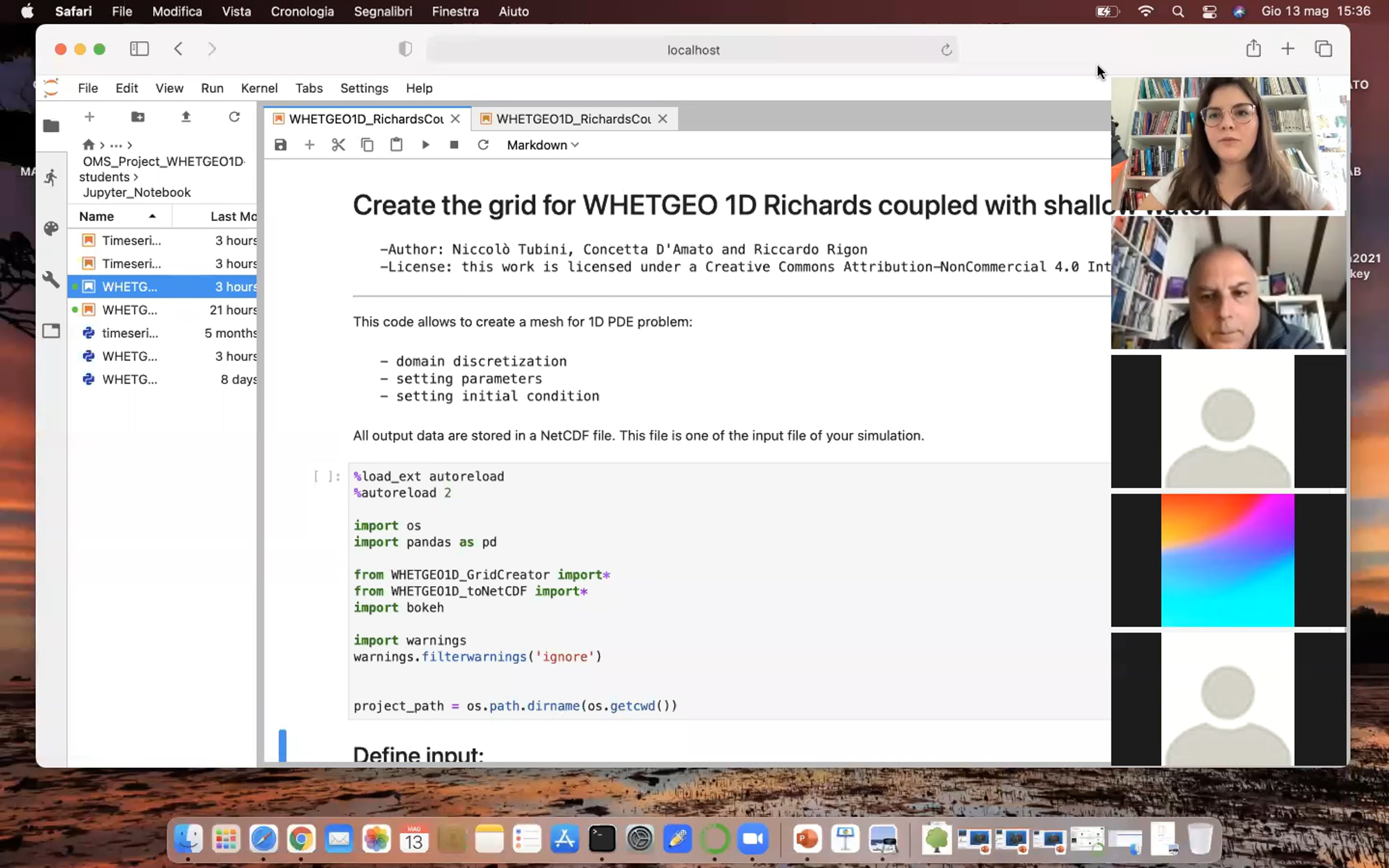Open the JupyterLab View menu
This screenshot has height=868, width=1389.
[169, 88]
